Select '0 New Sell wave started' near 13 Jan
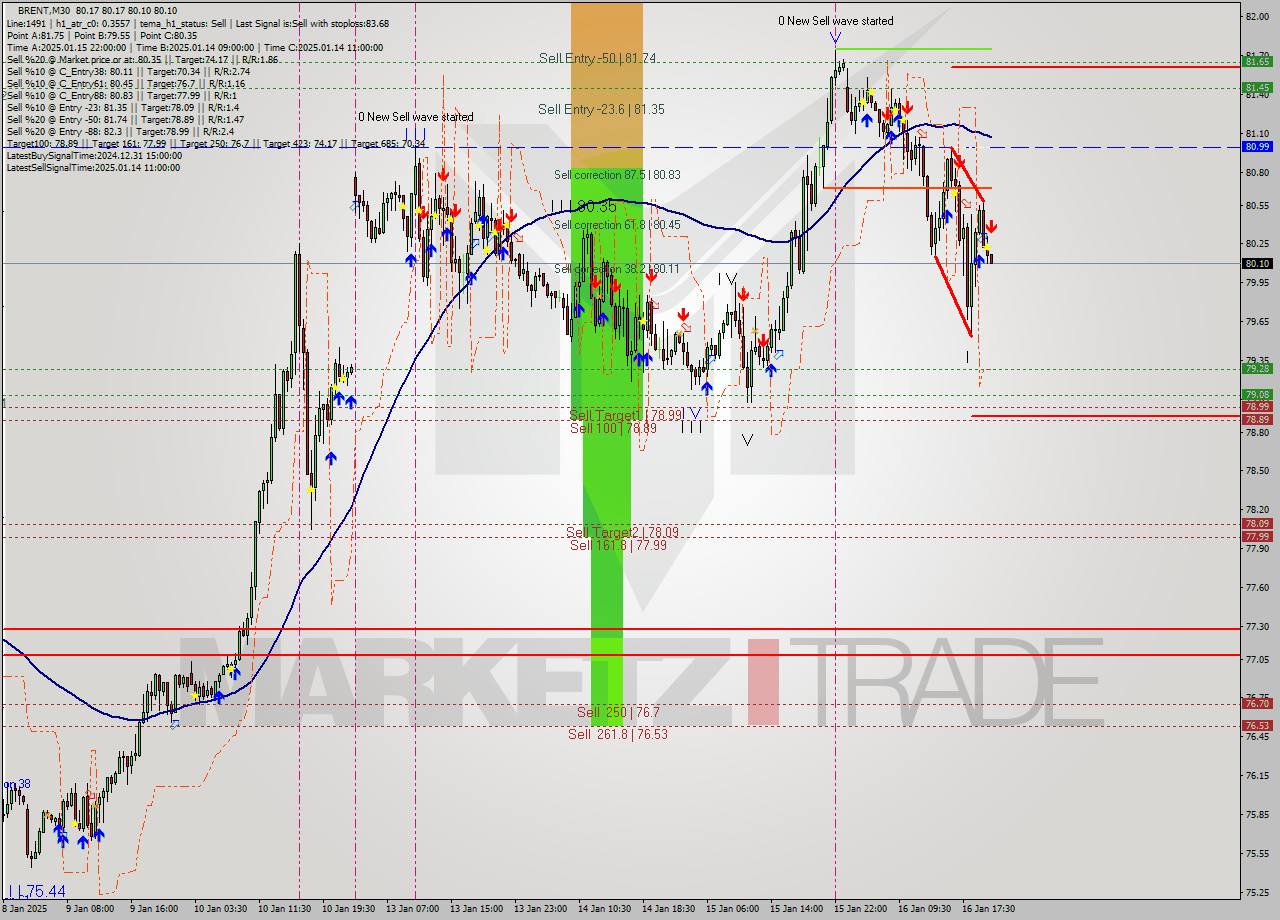Image resolution: width=1280 pixels, height=920 pixels. click(416, 117)
